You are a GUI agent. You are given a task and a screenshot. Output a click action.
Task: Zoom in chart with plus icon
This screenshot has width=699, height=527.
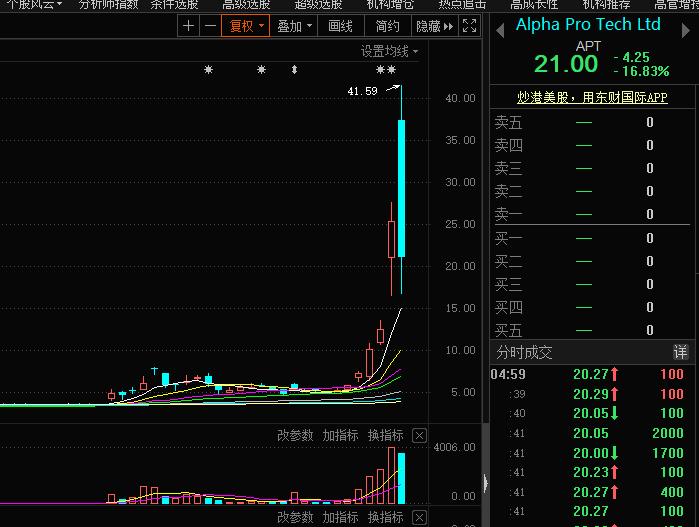click(188, 26)
